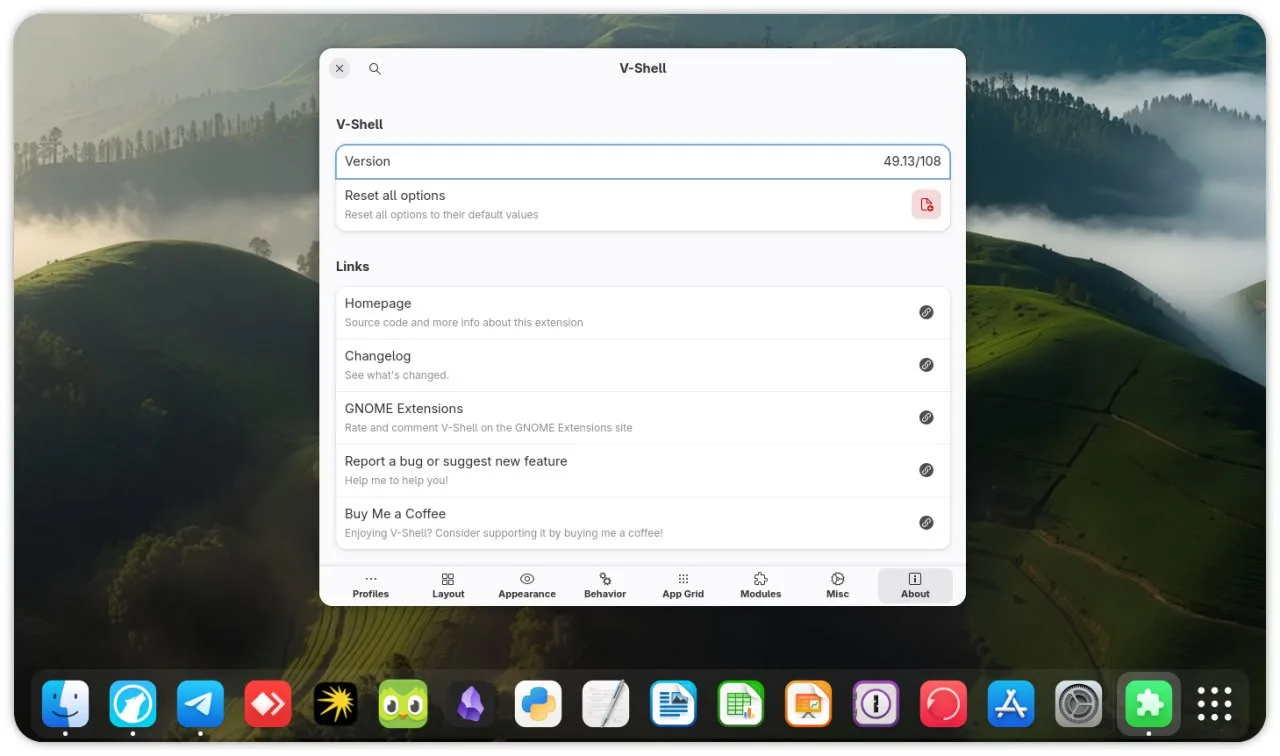Click the link icon for Report a bug
The height and width of the screenshot is (756, 1280).
[x=926, y=470]
